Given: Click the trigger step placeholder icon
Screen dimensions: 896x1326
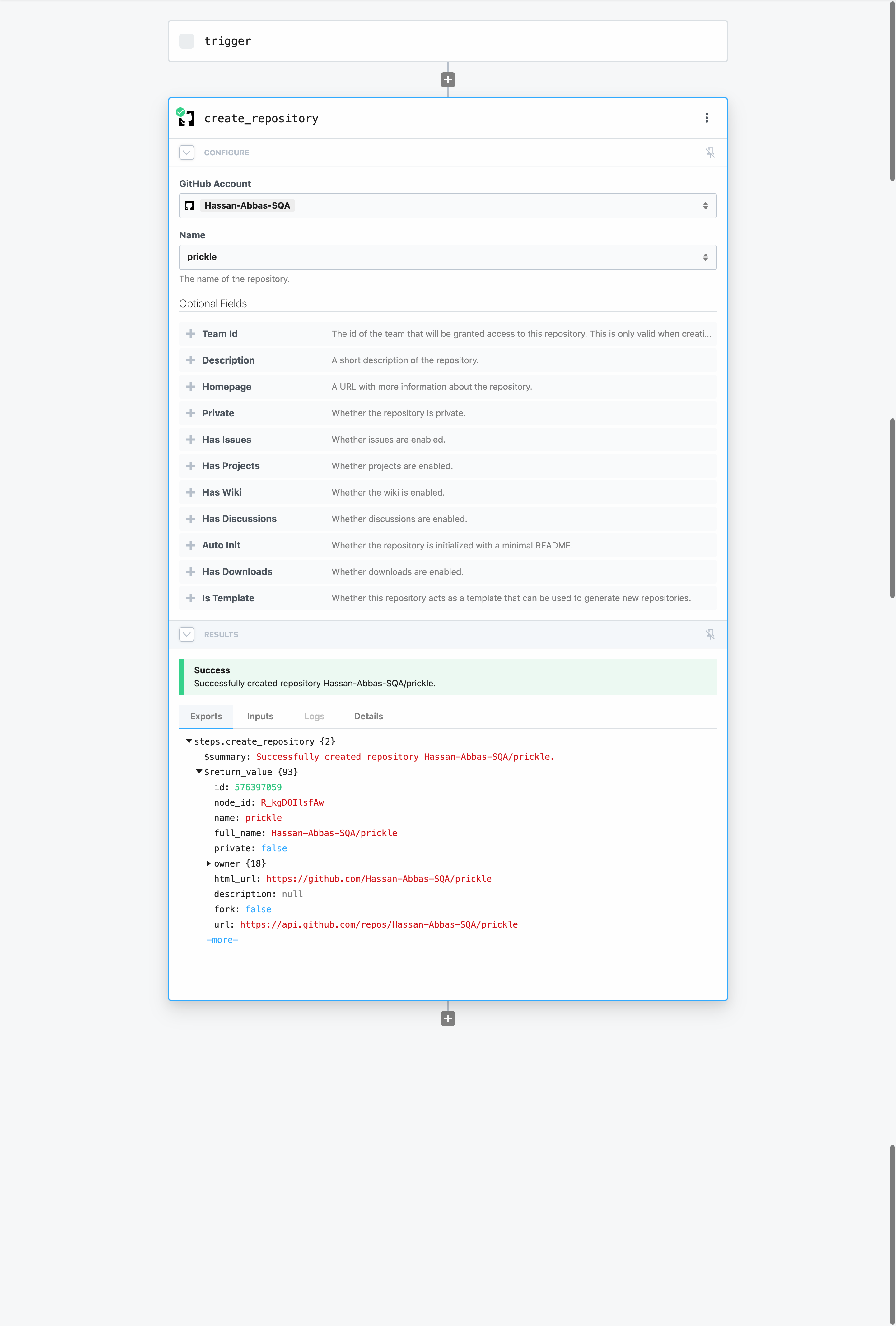Looking at the screenshot, I should 186,40.
